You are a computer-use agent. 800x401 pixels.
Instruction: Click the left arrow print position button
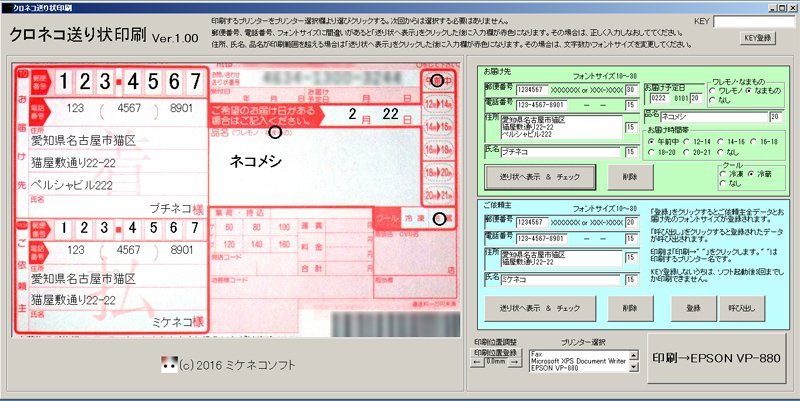(477, 362)
